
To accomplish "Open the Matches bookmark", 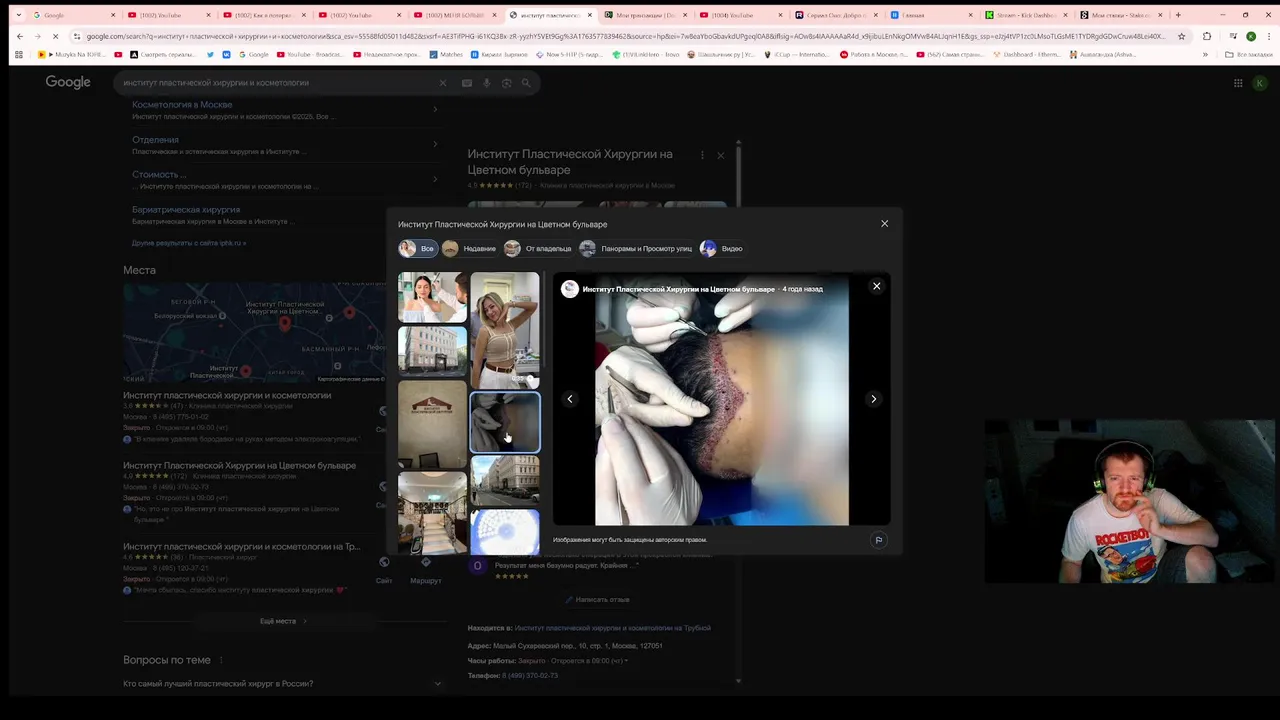I will point(445,54).
